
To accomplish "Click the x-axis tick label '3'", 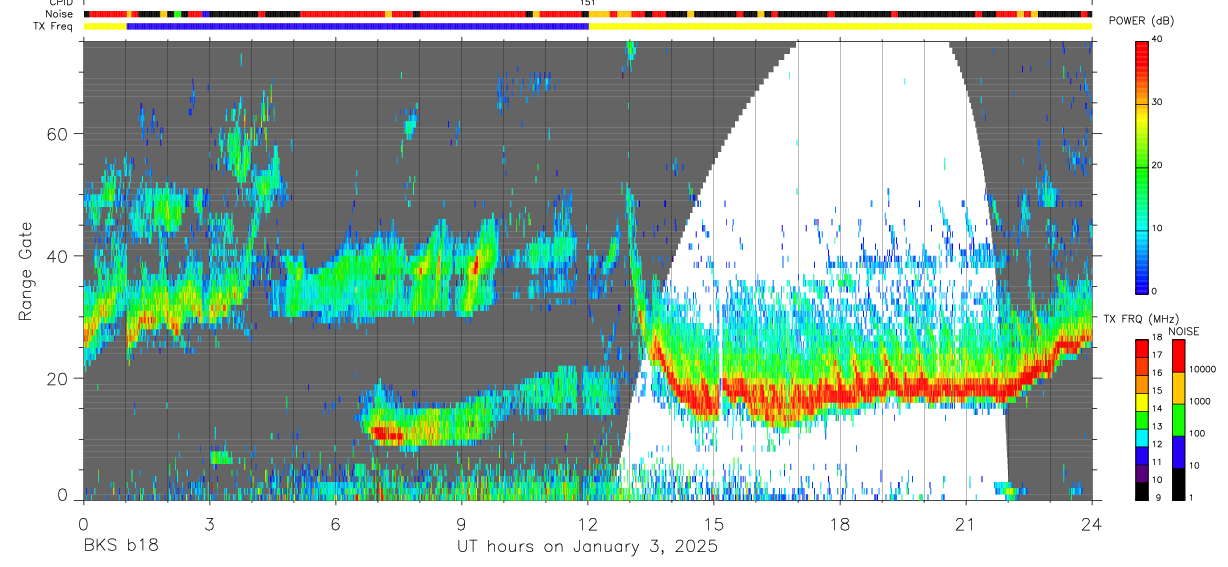I will coord(209,523).
